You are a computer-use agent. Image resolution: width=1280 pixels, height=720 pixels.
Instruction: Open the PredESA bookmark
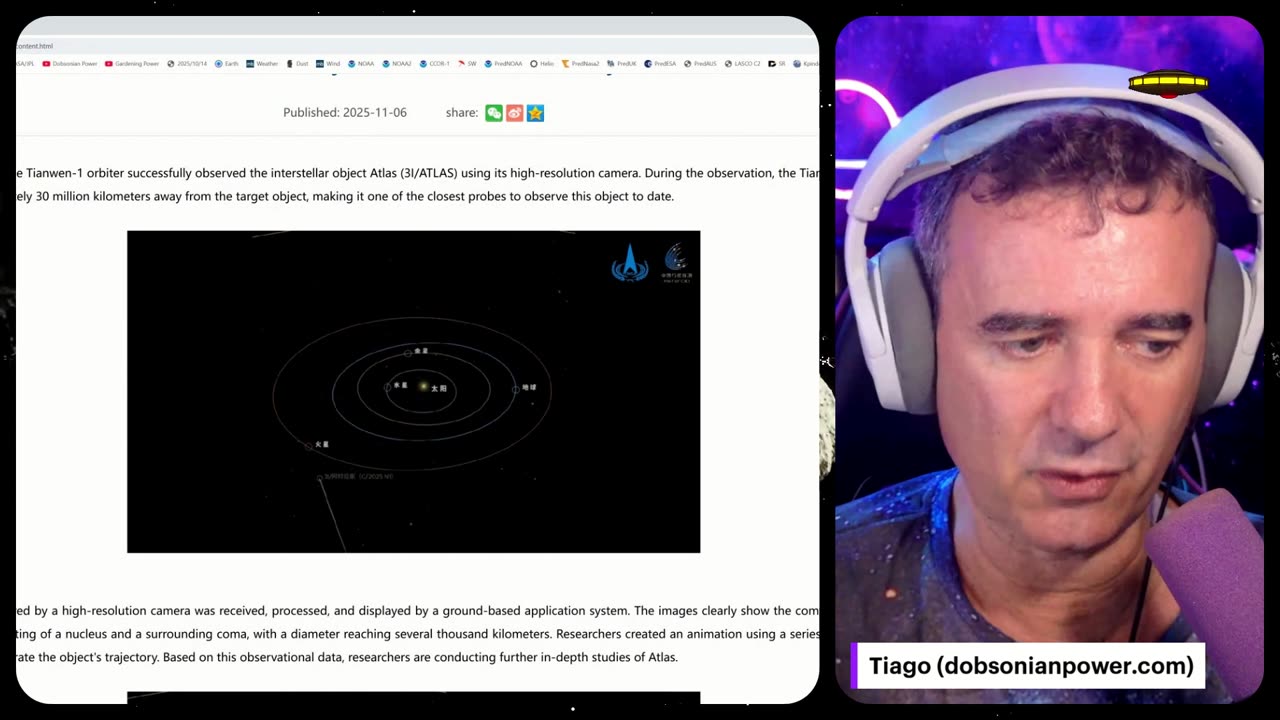[661, 64]
